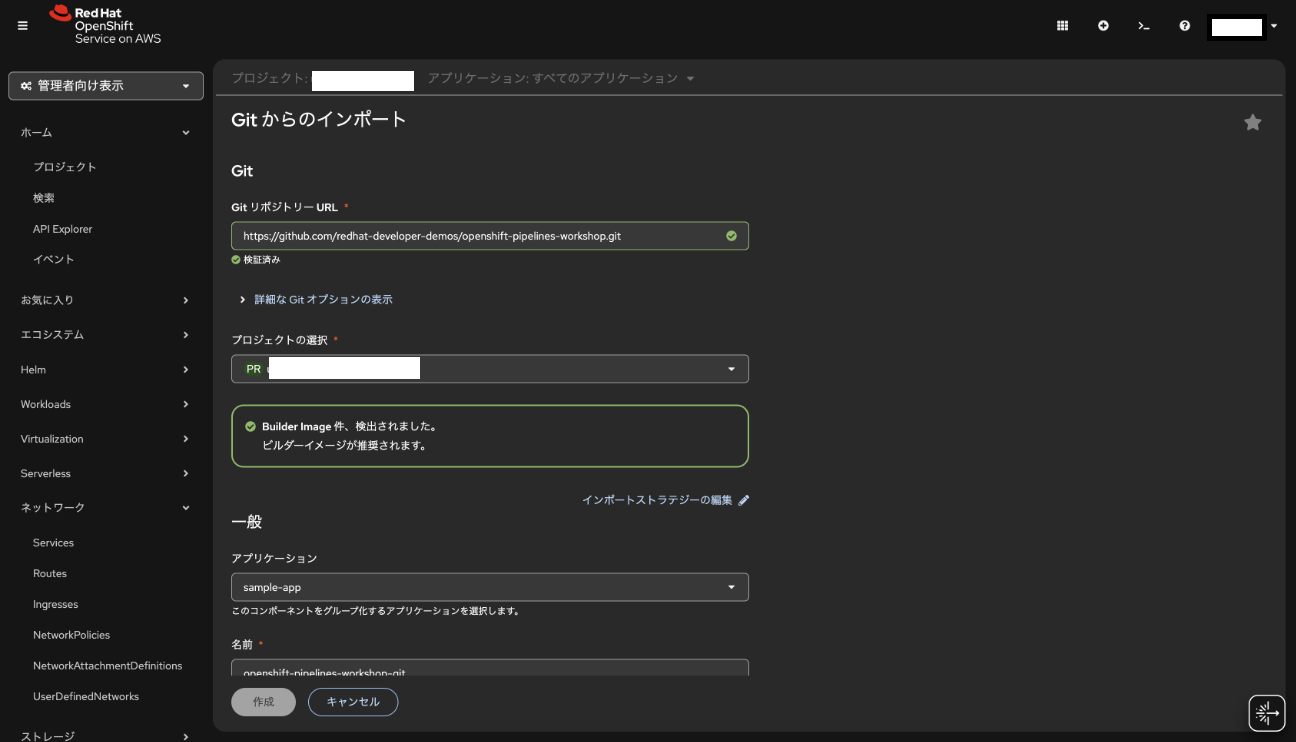This screenshot has width=1296, height=742.
Task: Click the plus import icon in header
Action: point(1103,26)
